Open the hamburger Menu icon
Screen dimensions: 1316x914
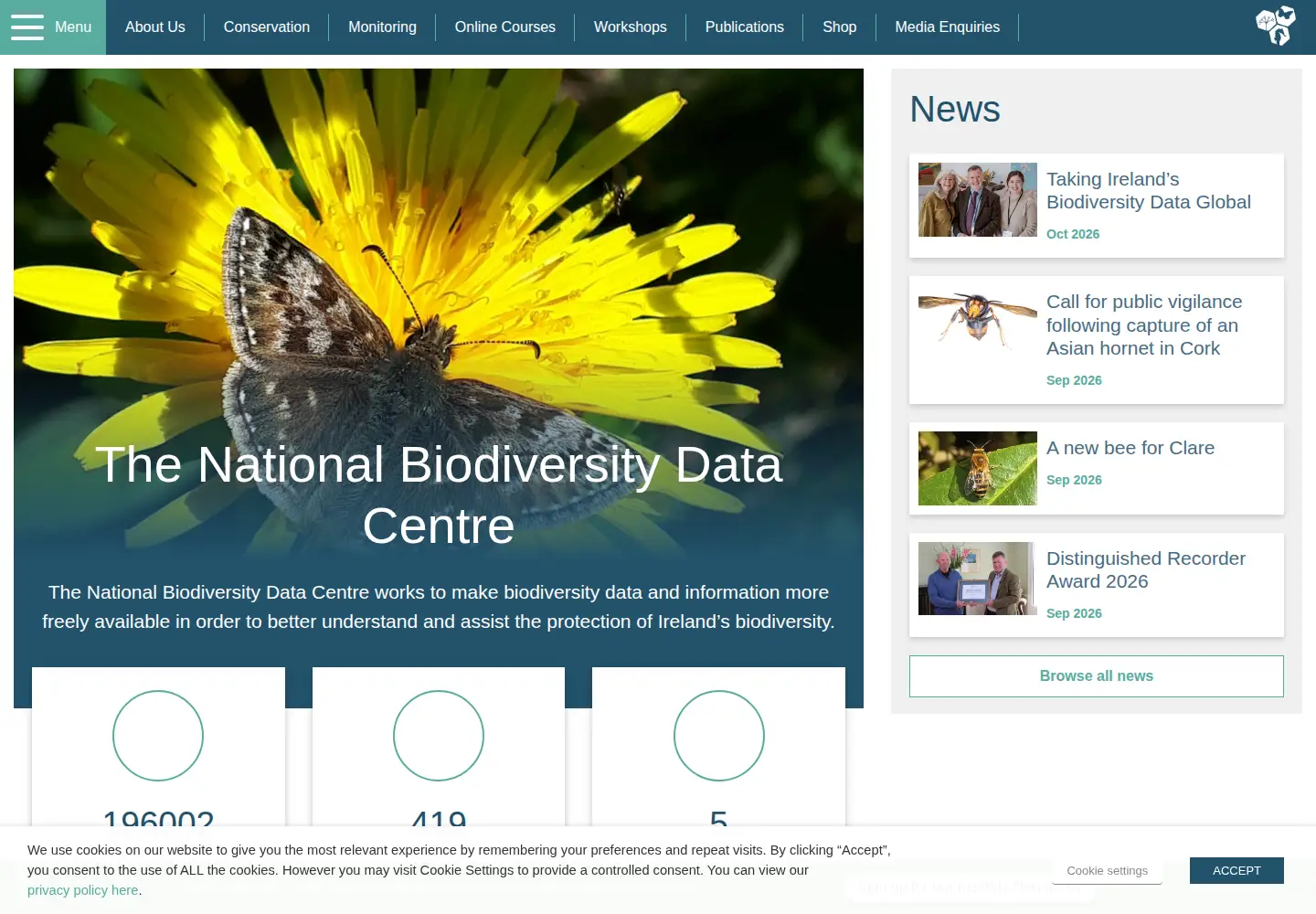tap(27, 27)
